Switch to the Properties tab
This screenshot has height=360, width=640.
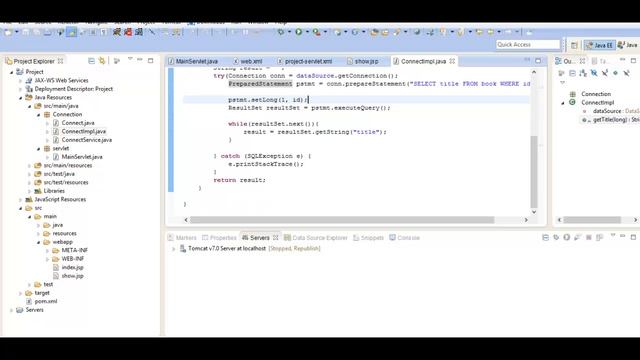pyautogui.click(x=219, y=238)
